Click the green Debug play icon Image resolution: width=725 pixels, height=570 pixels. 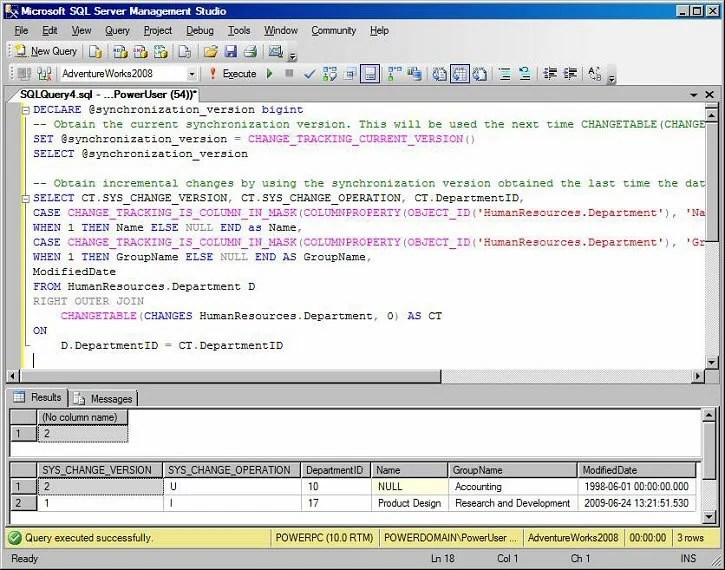pyautogui.click(x=270, y=74)
